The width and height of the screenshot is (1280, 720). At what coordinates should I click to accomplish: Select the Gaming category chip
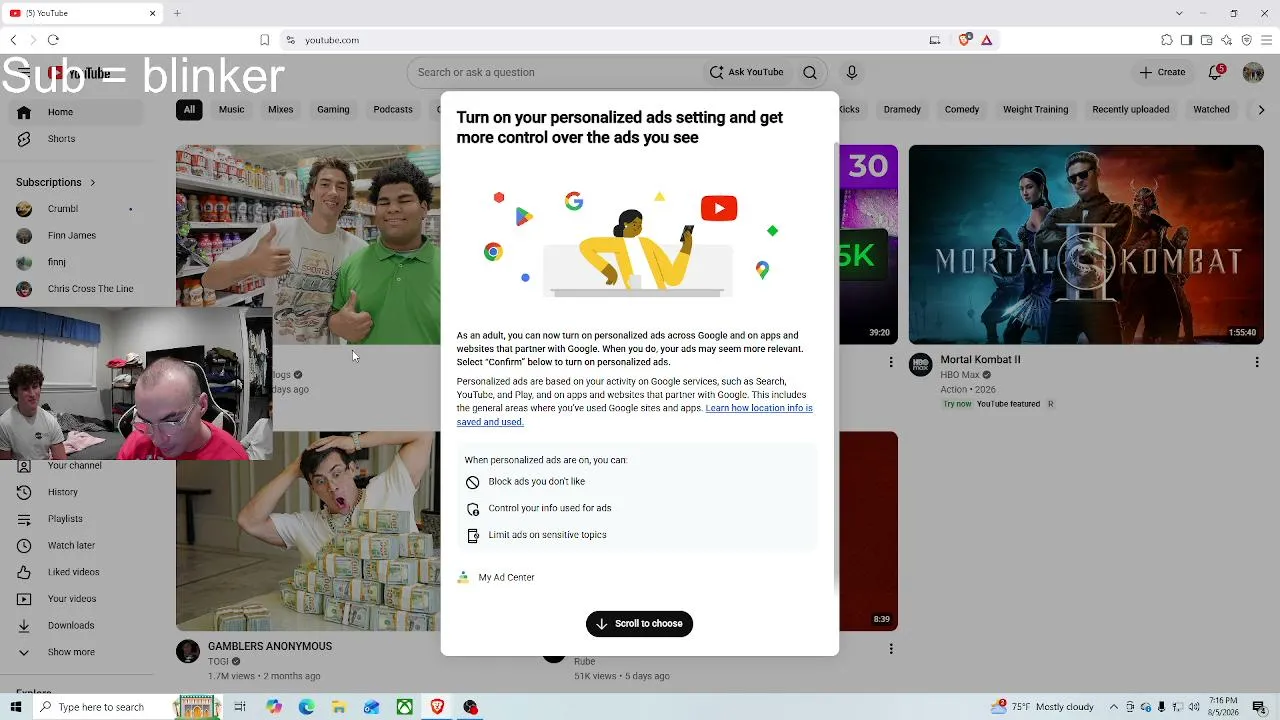pos(333,110)
